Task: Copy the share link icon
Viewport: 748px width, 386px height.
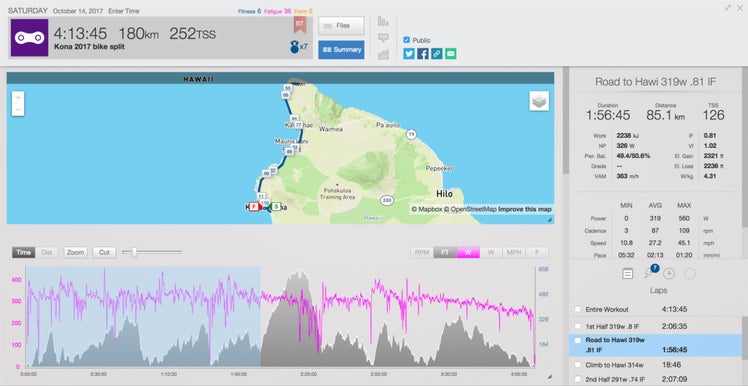Action: (436, 54)
